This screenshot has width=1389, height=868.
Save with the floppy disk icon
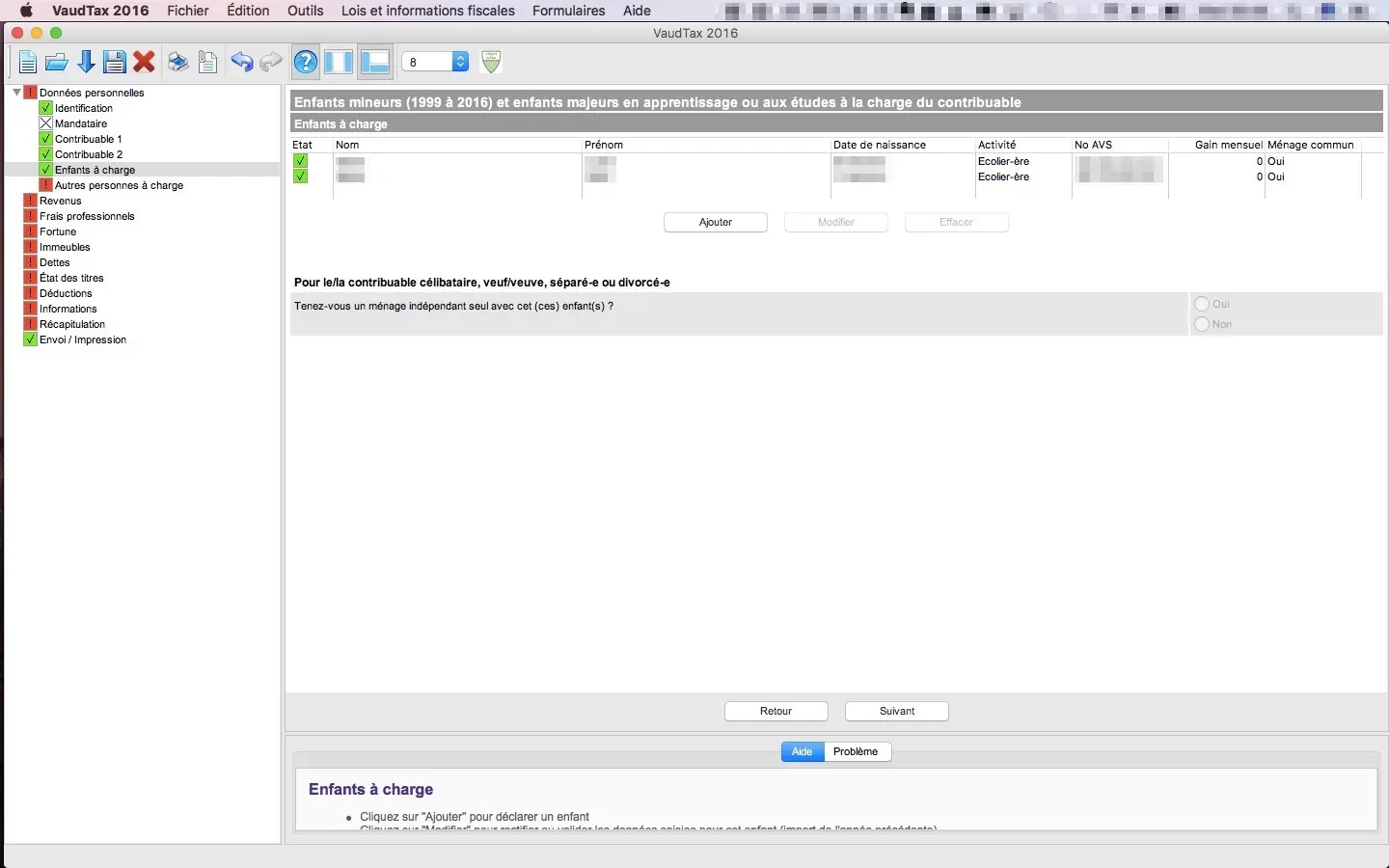click(115, 63)
